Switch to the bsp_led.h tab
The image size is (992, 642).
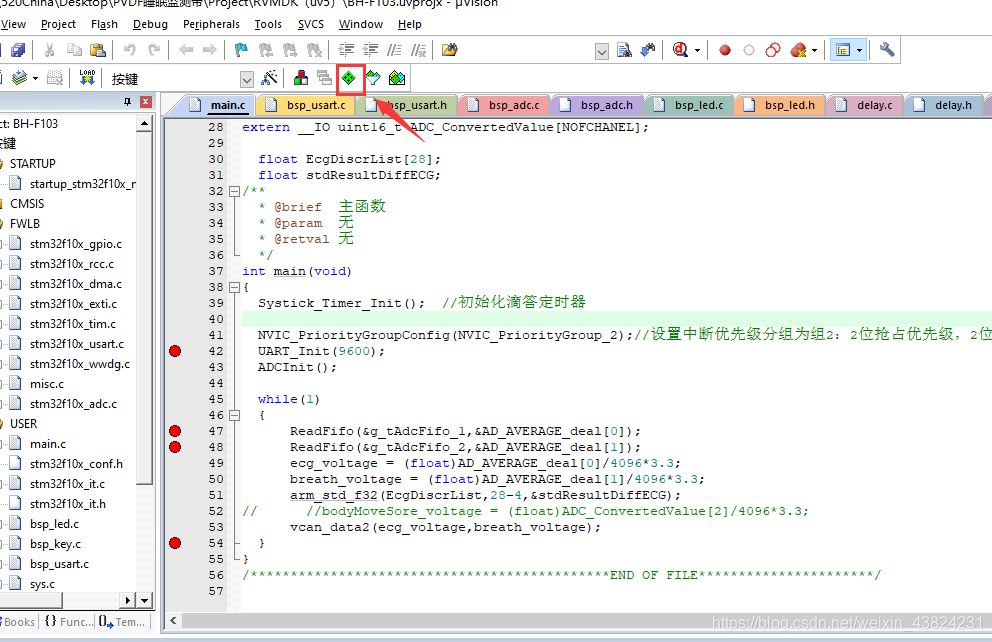tap(782, 105)
